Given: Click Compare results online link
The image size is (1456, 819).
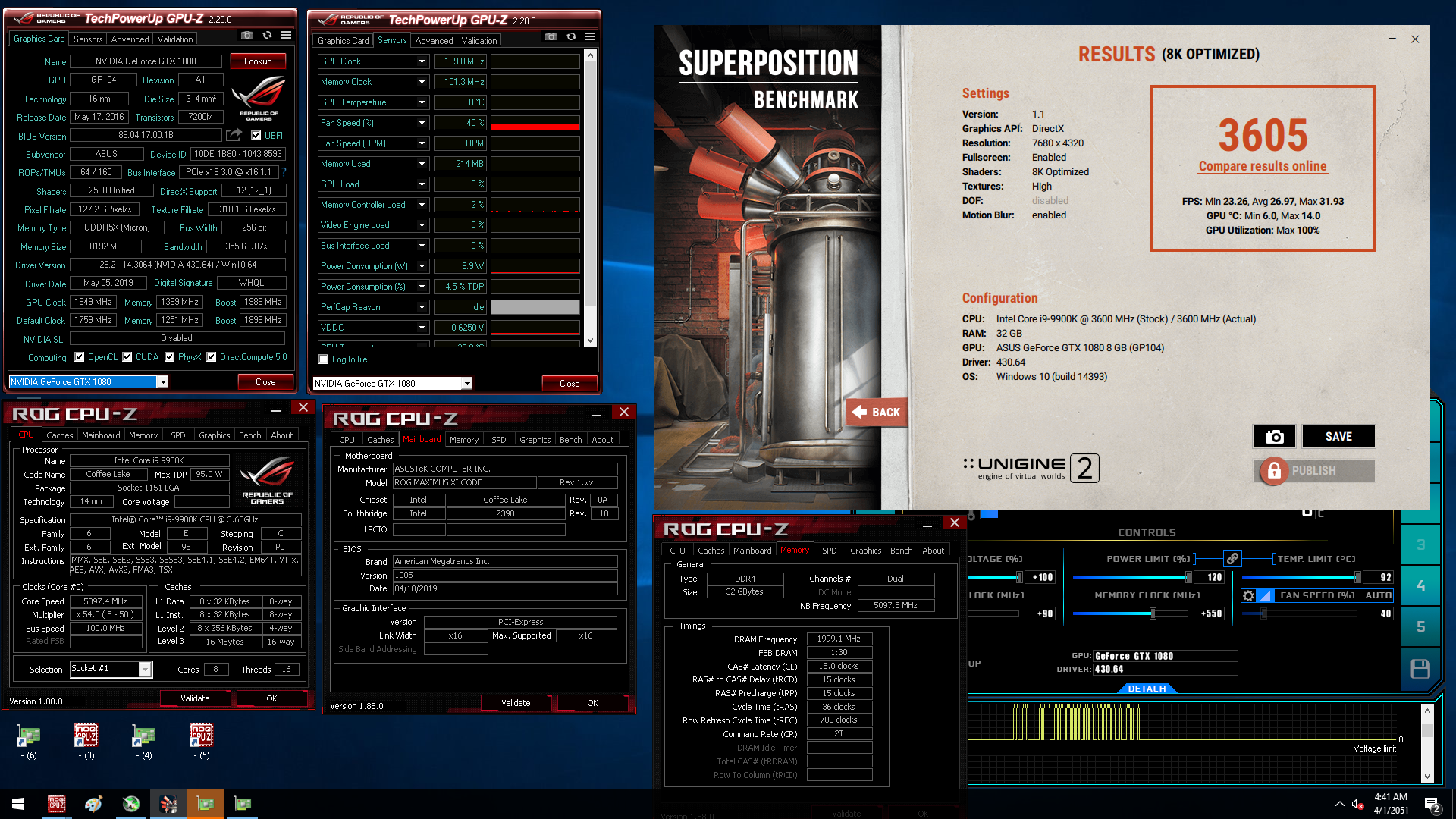Looking at the screenshot, I should (x=1263, y=166).
